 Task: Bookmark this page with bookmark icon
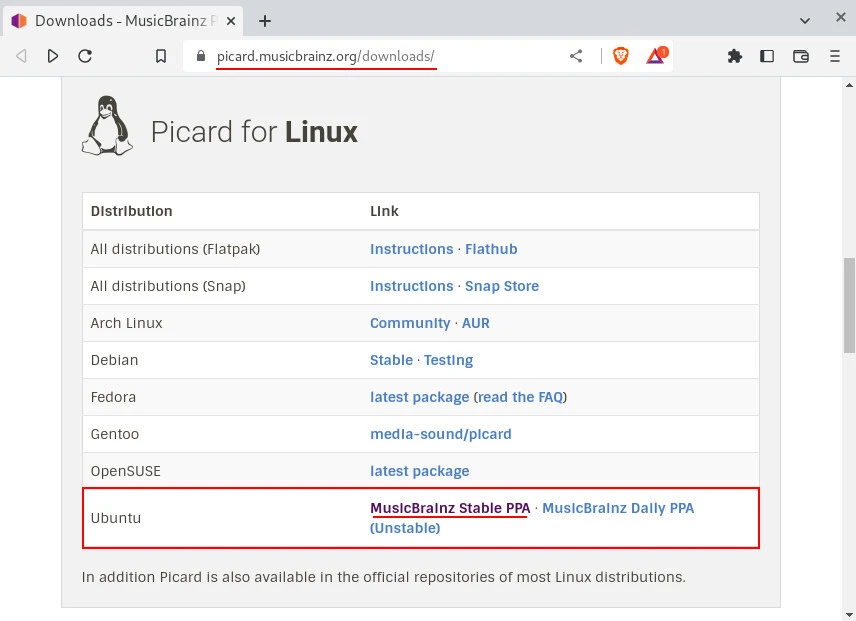coord(161,57)
